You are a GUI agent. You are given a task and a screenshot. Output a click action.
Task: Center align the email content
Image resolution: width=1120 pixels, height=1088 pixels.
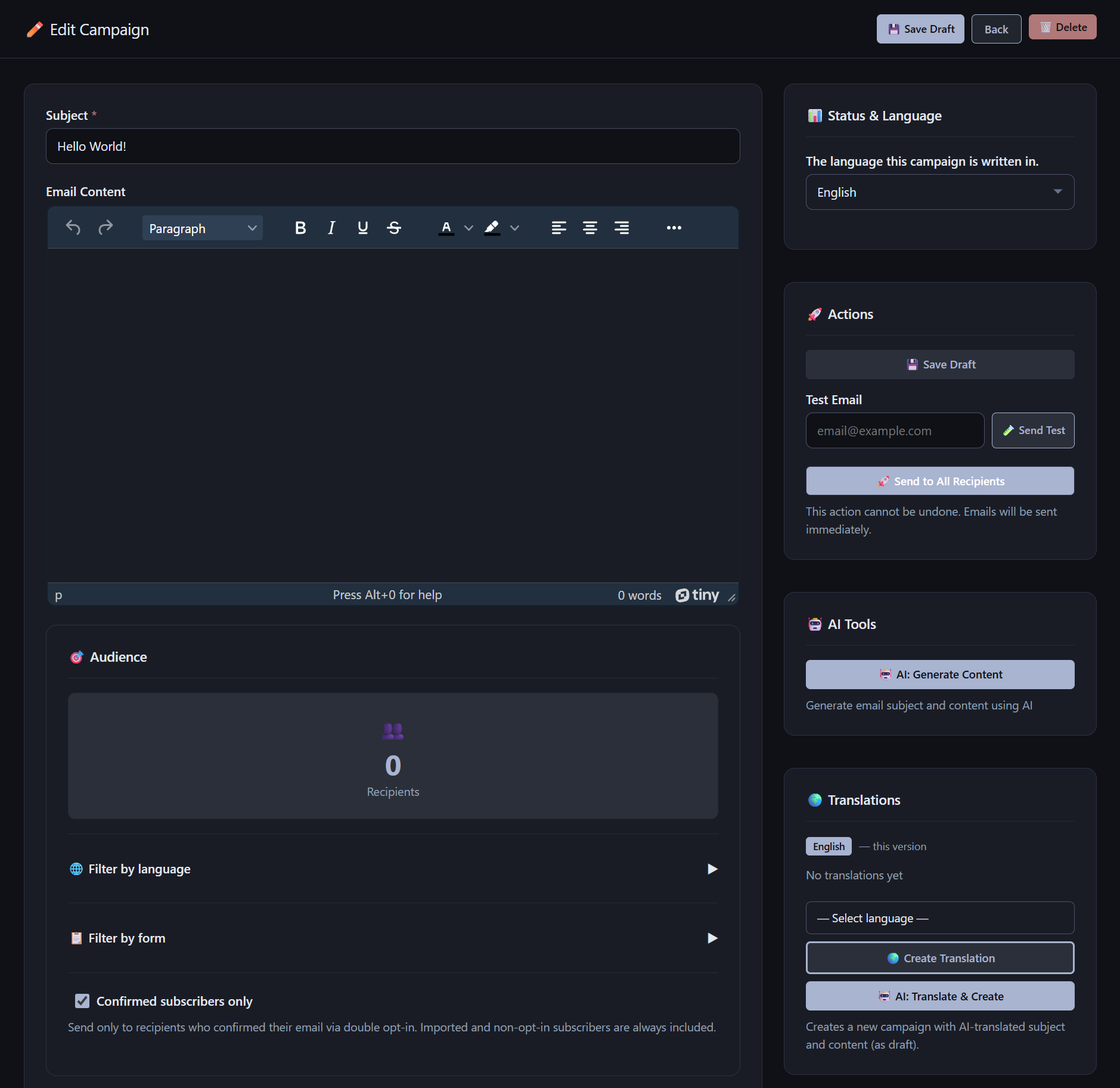tap(590, 228)
